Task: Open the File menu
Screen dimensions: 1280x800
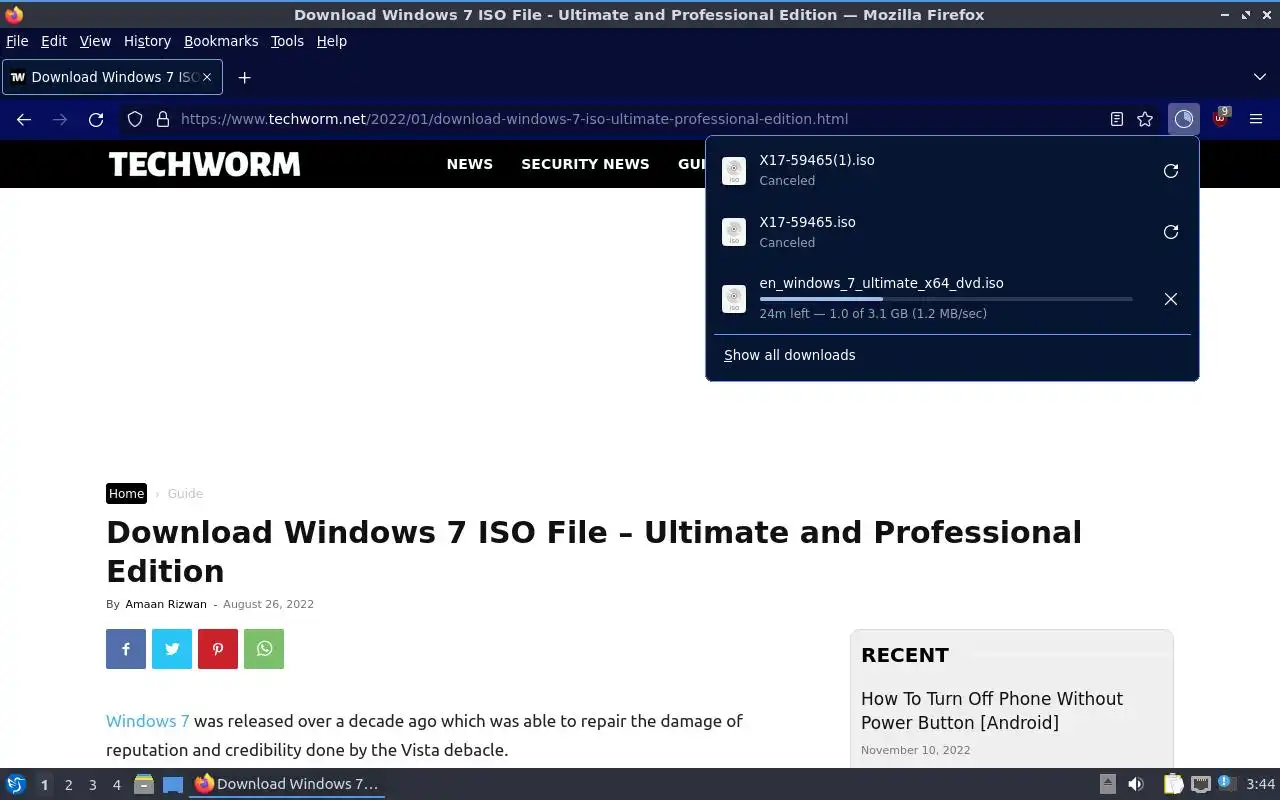Action: pyautogui.click(x=17, y=41)
